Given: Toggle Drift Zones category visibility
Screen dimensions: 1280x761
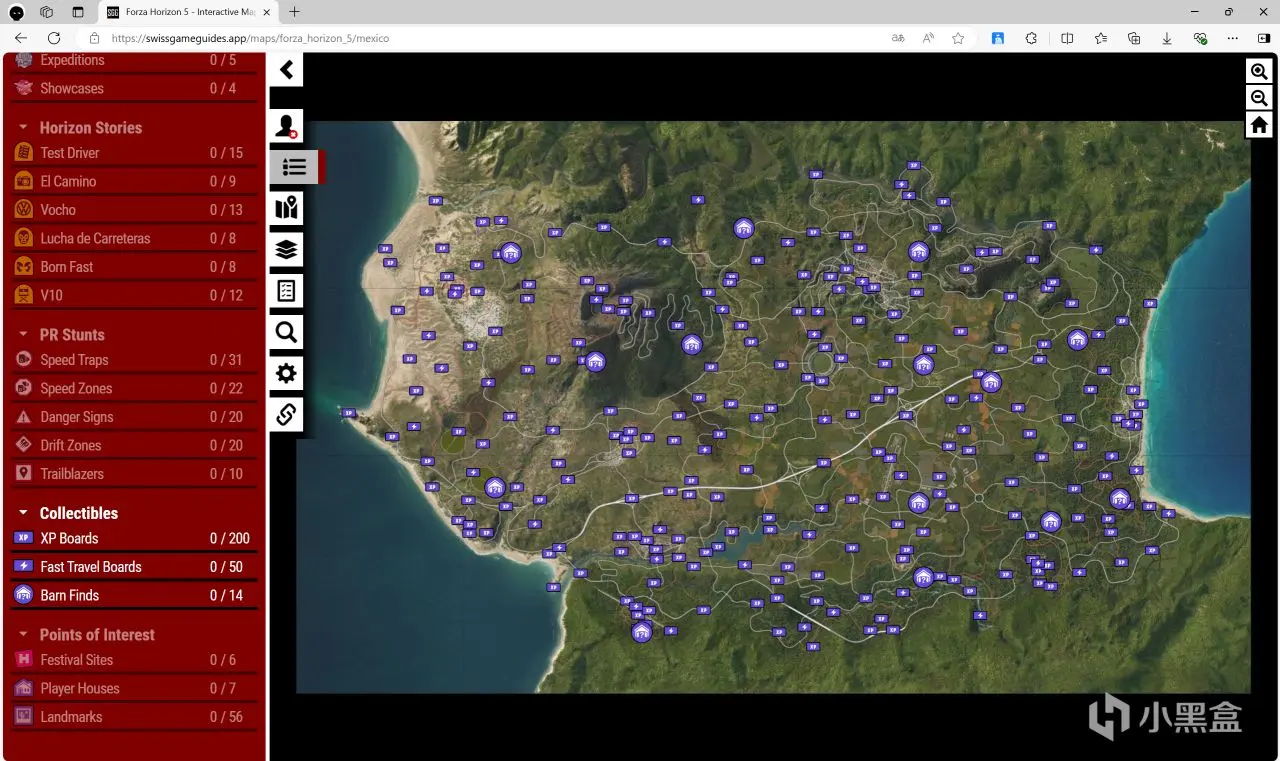Looking at the screenshot, I should [x=134, y=445].
